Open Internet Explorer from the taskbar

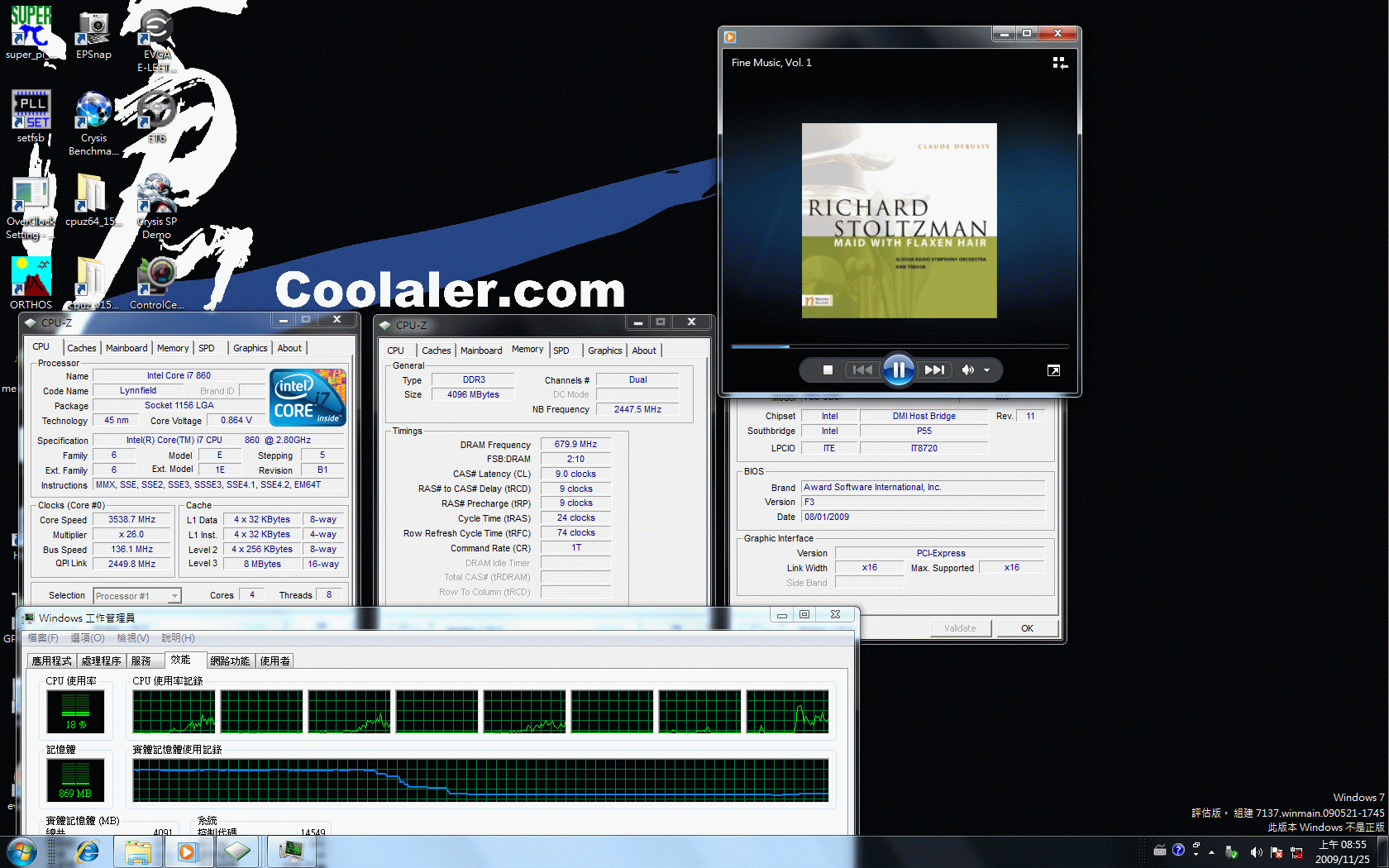(88, 851)
